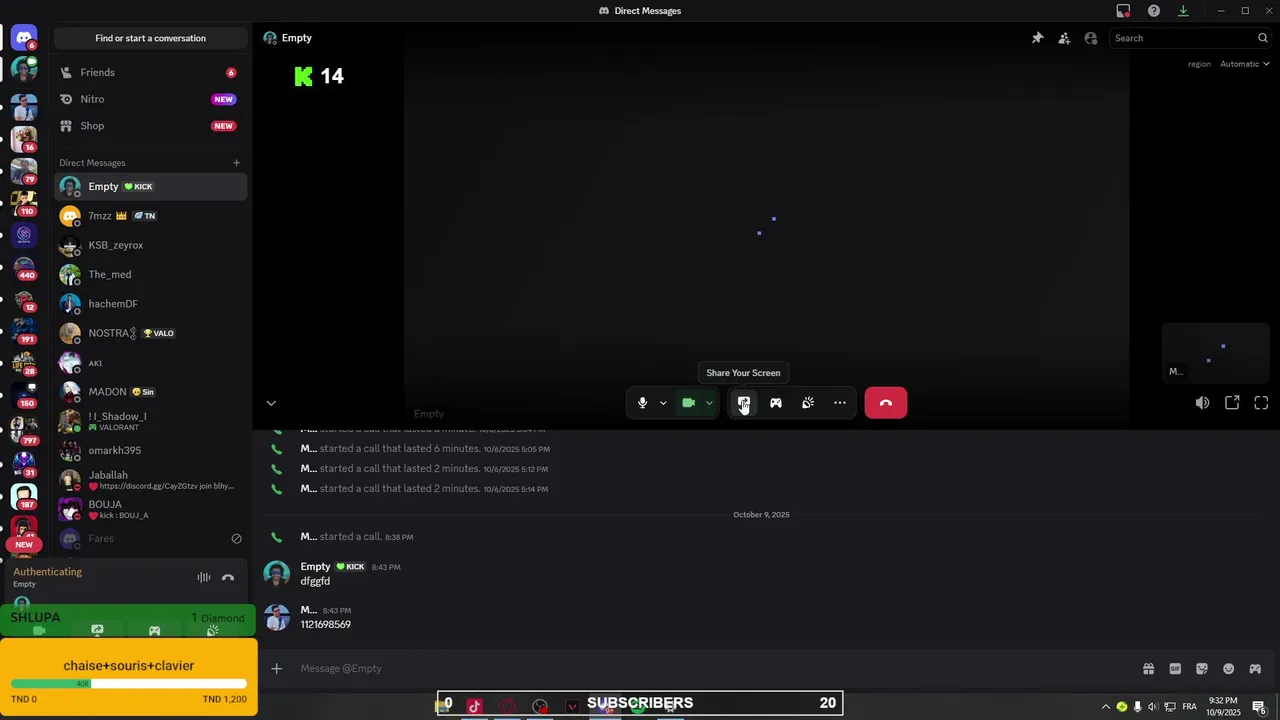
Task: Open the Windows clock showing 9:32 PM
Action: click(1223, 707)
